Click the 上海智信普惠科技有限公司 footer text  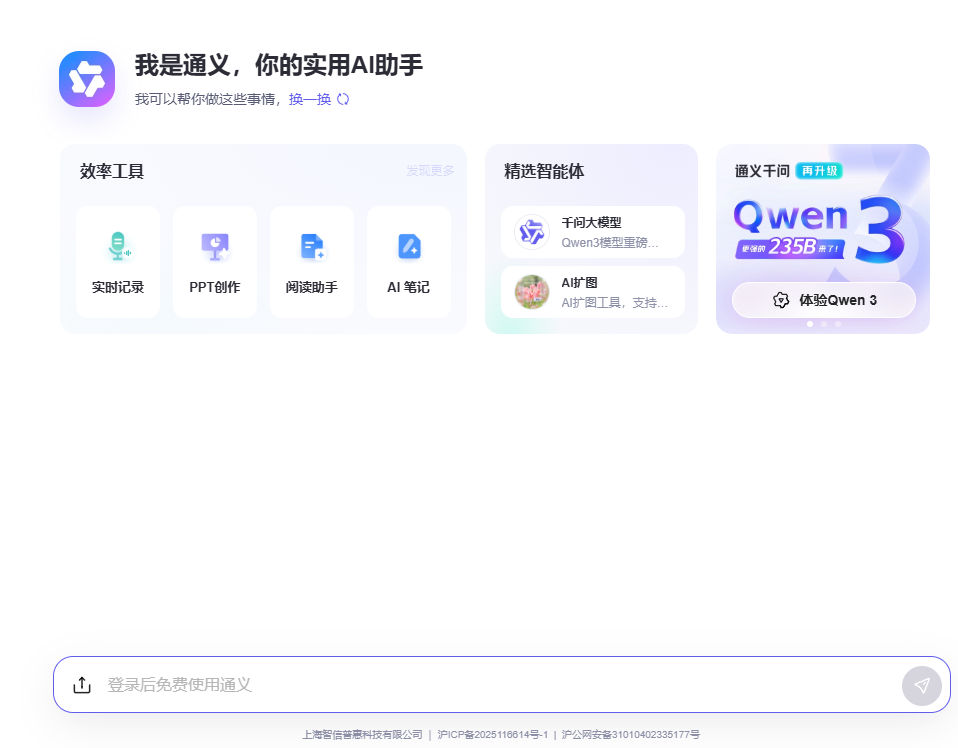pos(362,735)
